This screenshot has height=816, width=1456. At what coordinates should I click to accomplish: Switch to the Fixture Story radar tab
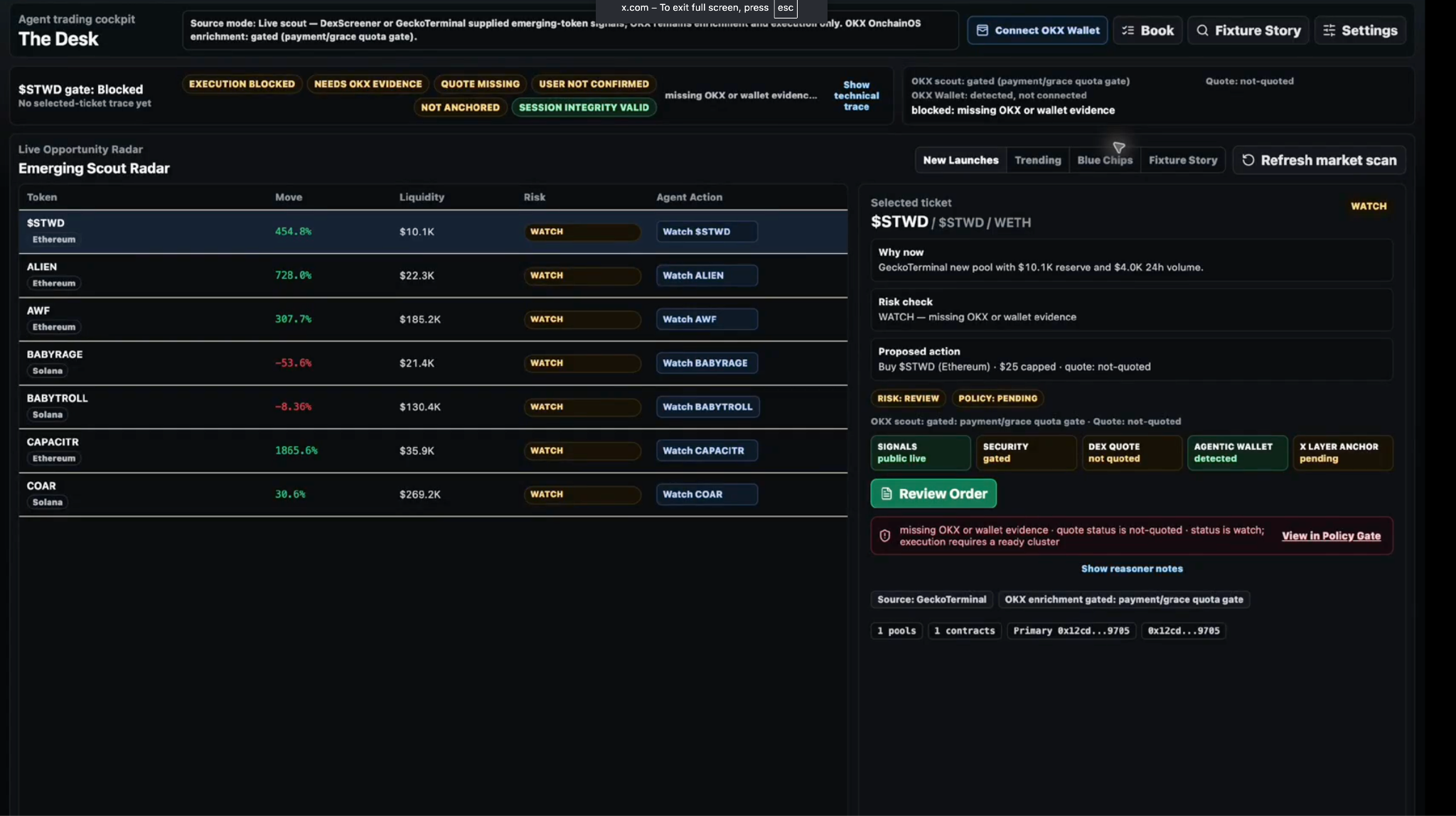pos(1183,160)
